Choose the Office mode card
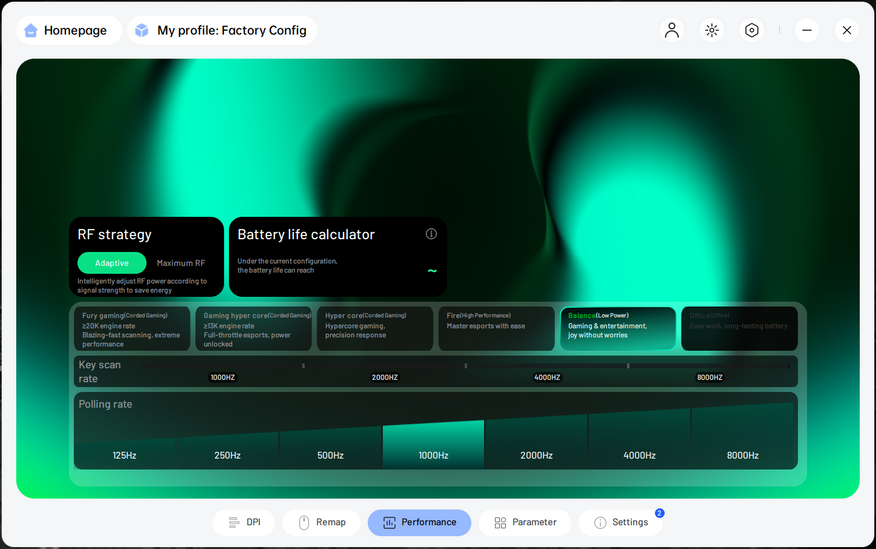The image size is (876, 549). point(740,329)
